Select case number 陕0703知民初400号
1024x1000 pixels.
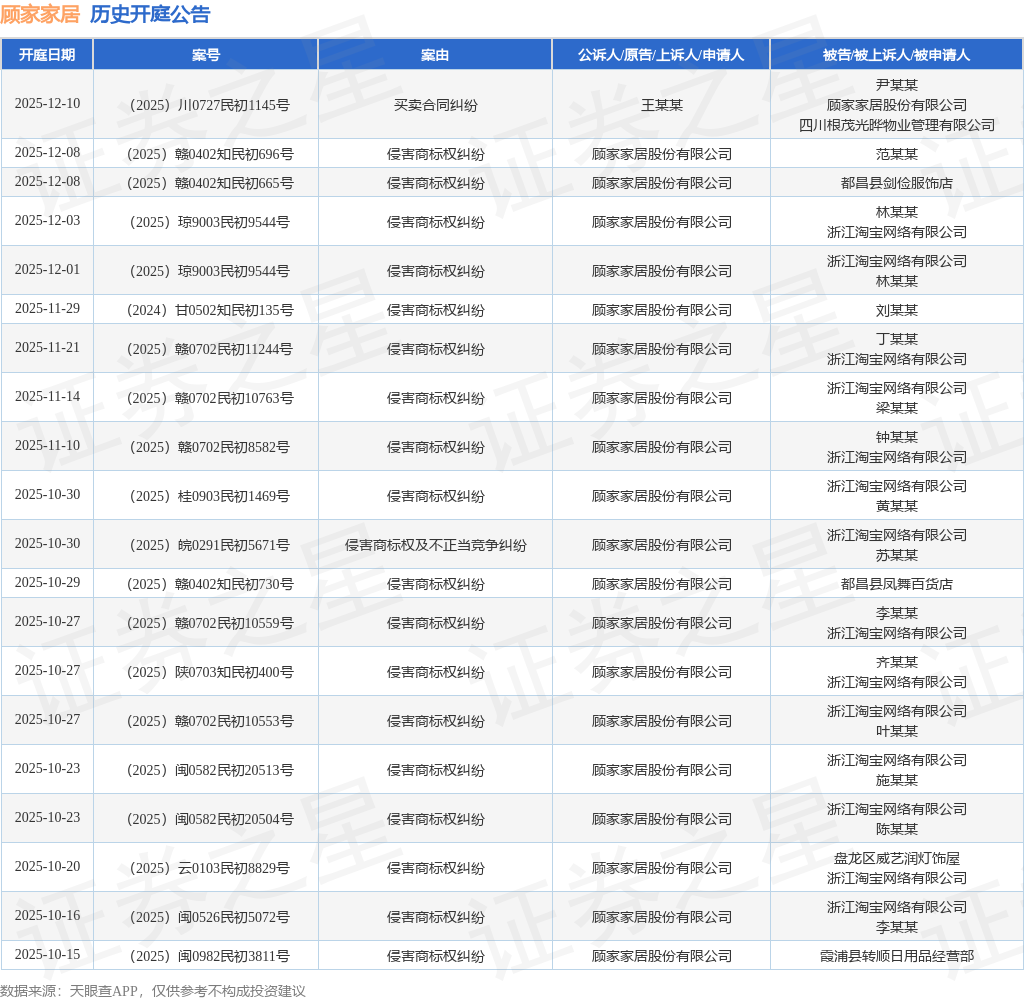coord(210,672)
